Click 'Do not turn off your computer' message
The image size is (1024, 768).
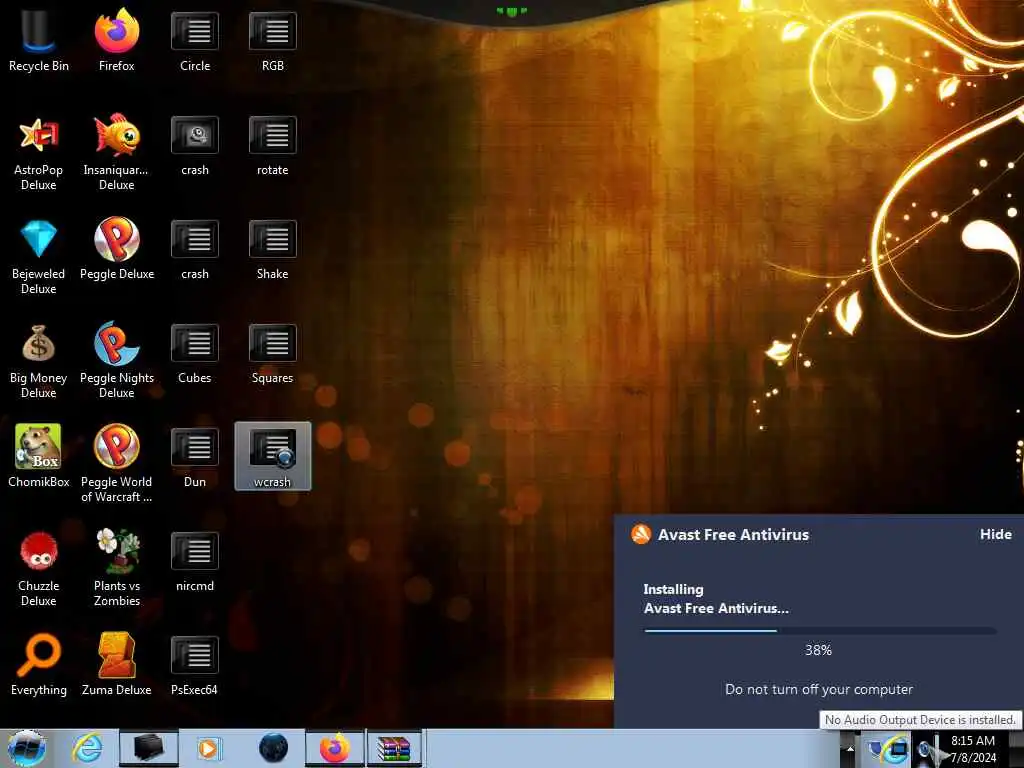[x=819, y=690]
